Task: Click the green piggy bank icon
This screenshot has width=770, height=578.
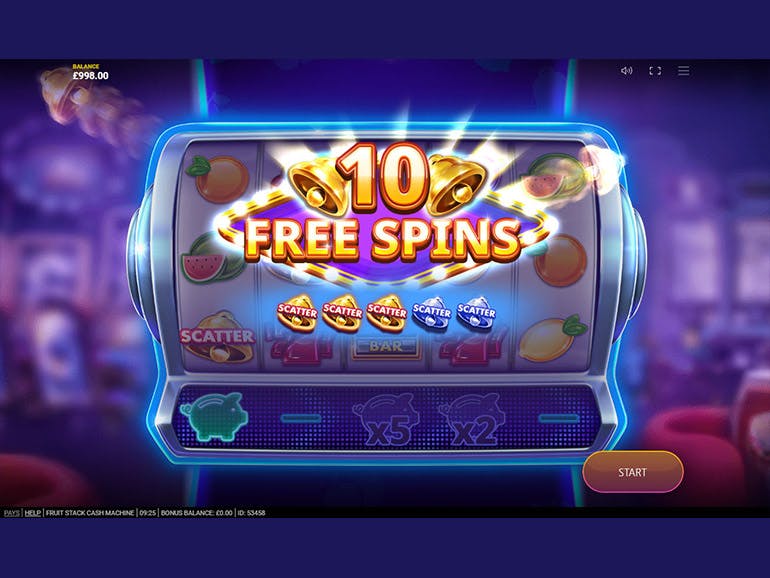Action: coord(214,416)
